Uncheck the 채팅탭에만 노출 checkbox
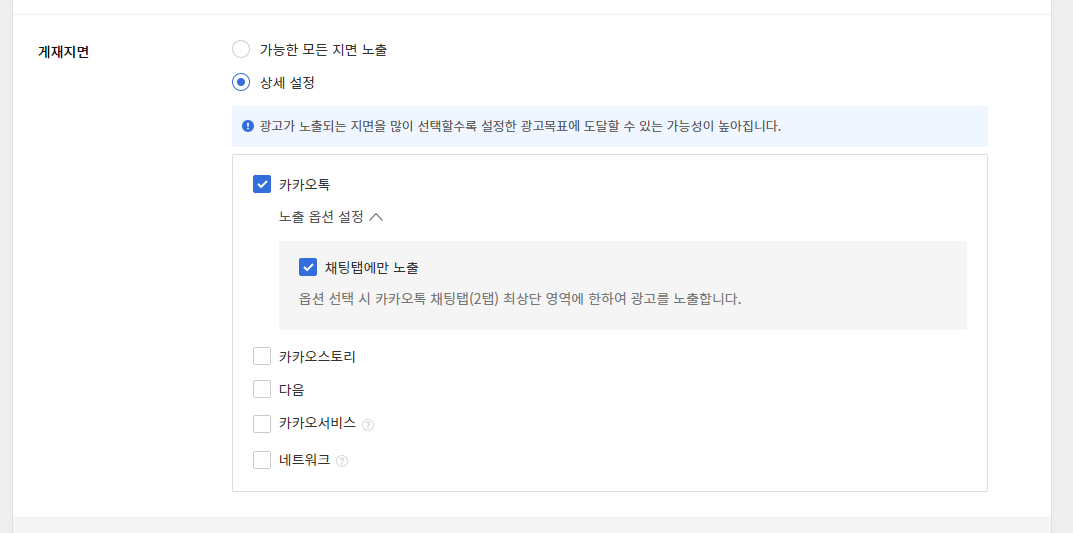Viewport: 1073px width, 533px height. [308, 267]
